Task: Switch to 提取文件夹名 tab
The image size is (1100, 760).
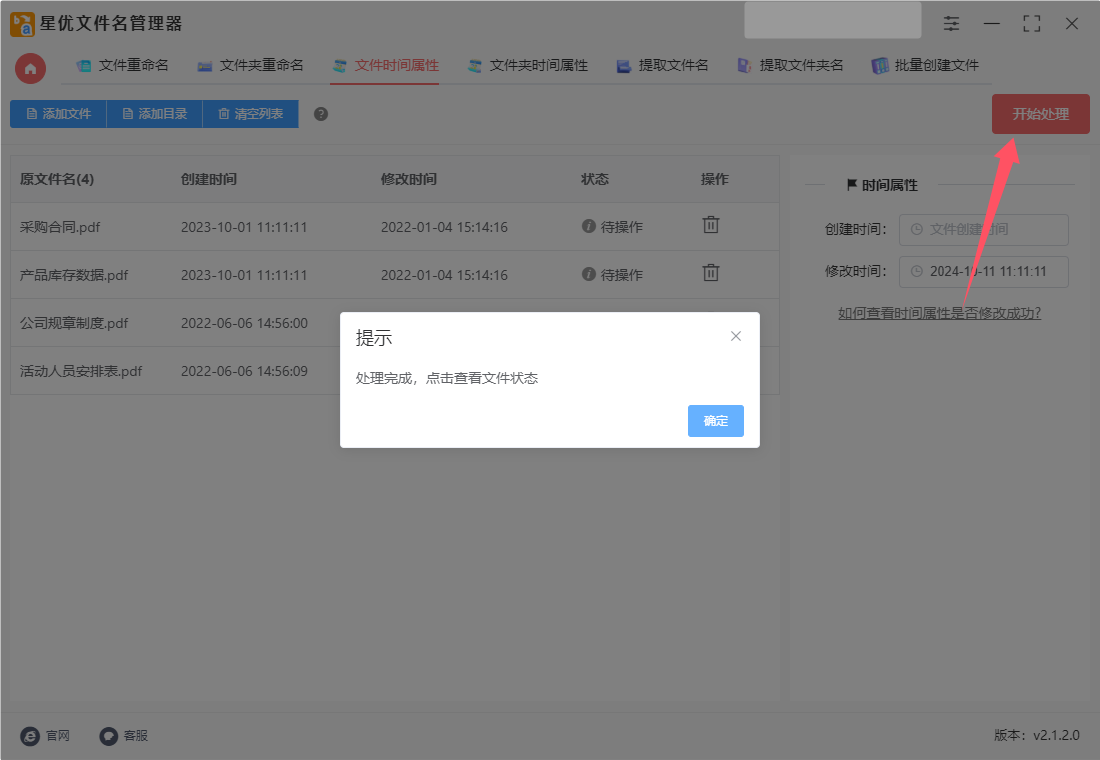Action: tap(790, 65)
